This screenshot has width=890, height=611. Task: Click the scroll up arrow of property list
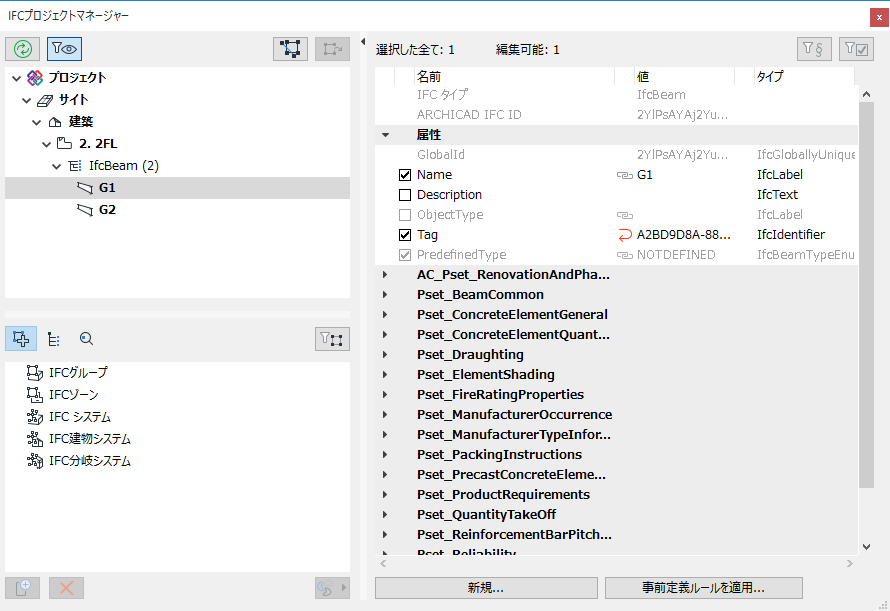coord(866,94)
